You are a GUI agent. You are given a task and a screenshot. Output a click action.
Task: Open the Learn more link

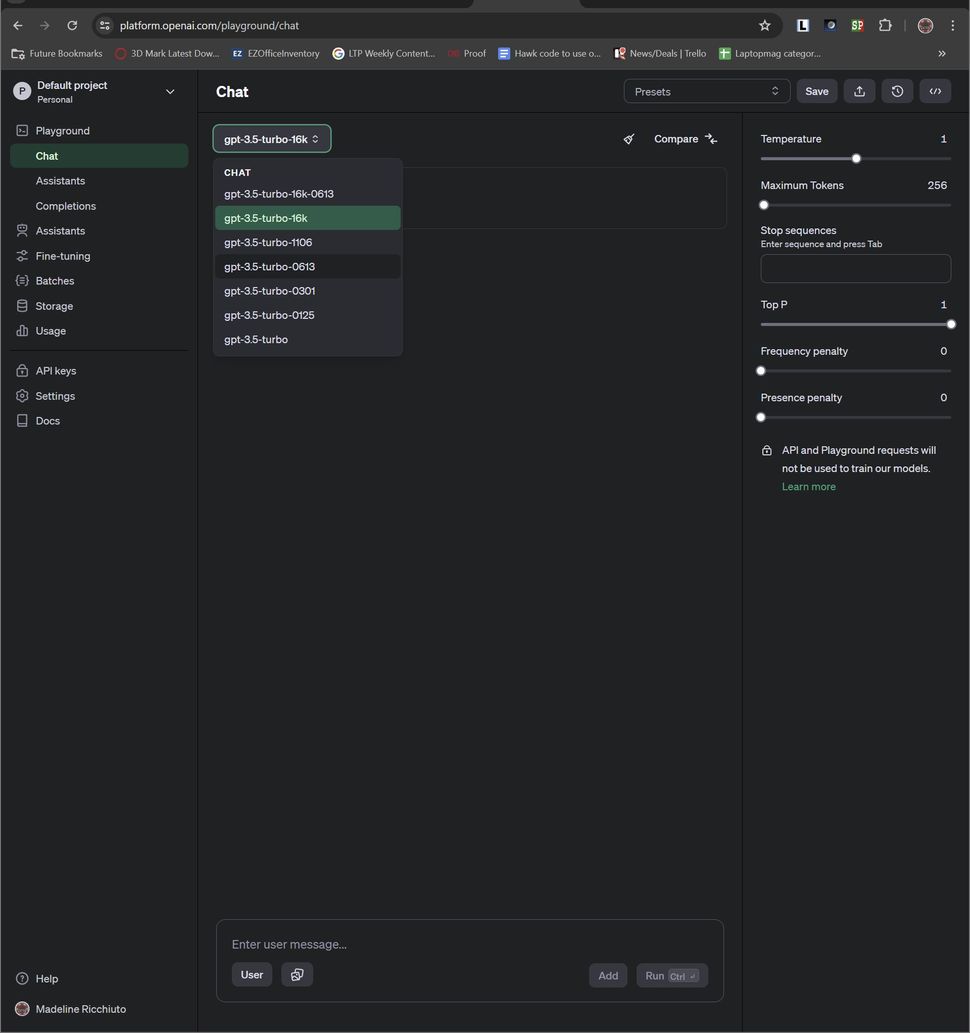coord(808,486)
